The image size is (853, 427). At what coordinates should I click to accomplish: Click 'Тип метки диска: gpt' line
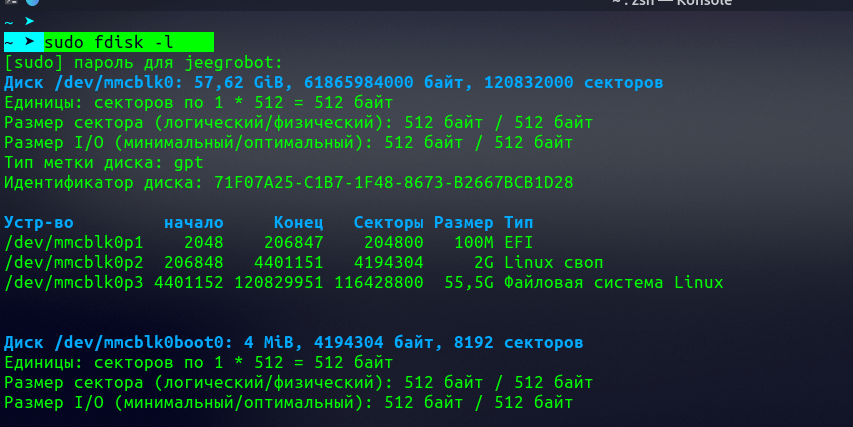coord(104,162)
